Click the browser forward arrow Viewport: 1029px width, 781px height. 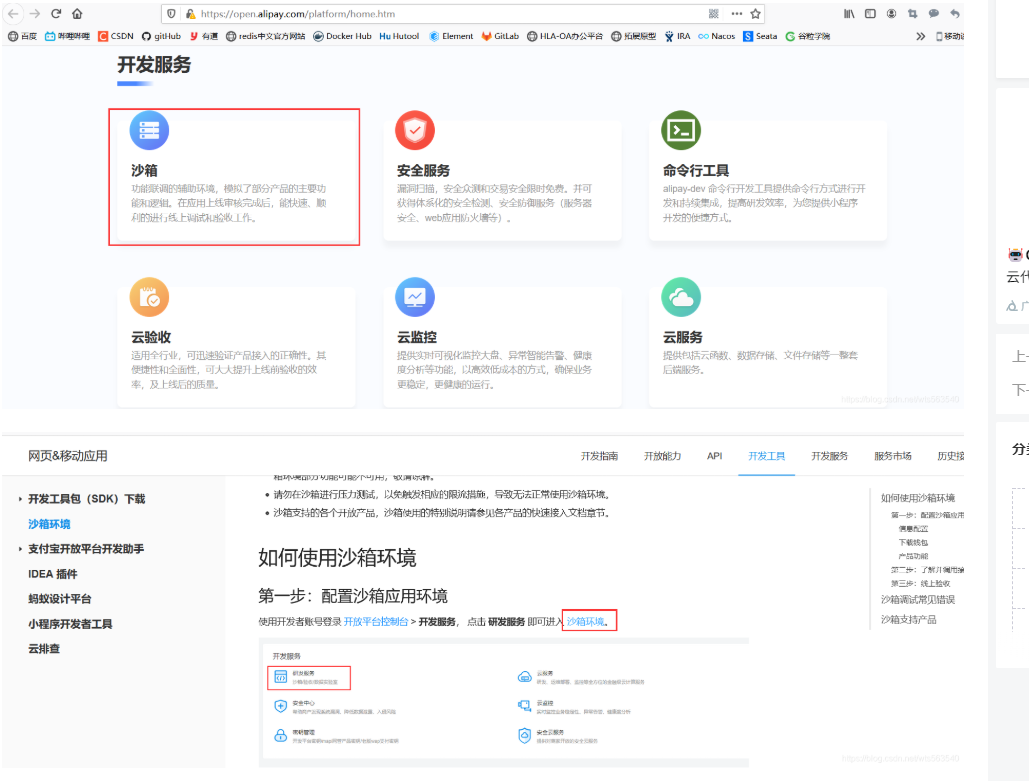pyautogui.click(x=35, y=13)
